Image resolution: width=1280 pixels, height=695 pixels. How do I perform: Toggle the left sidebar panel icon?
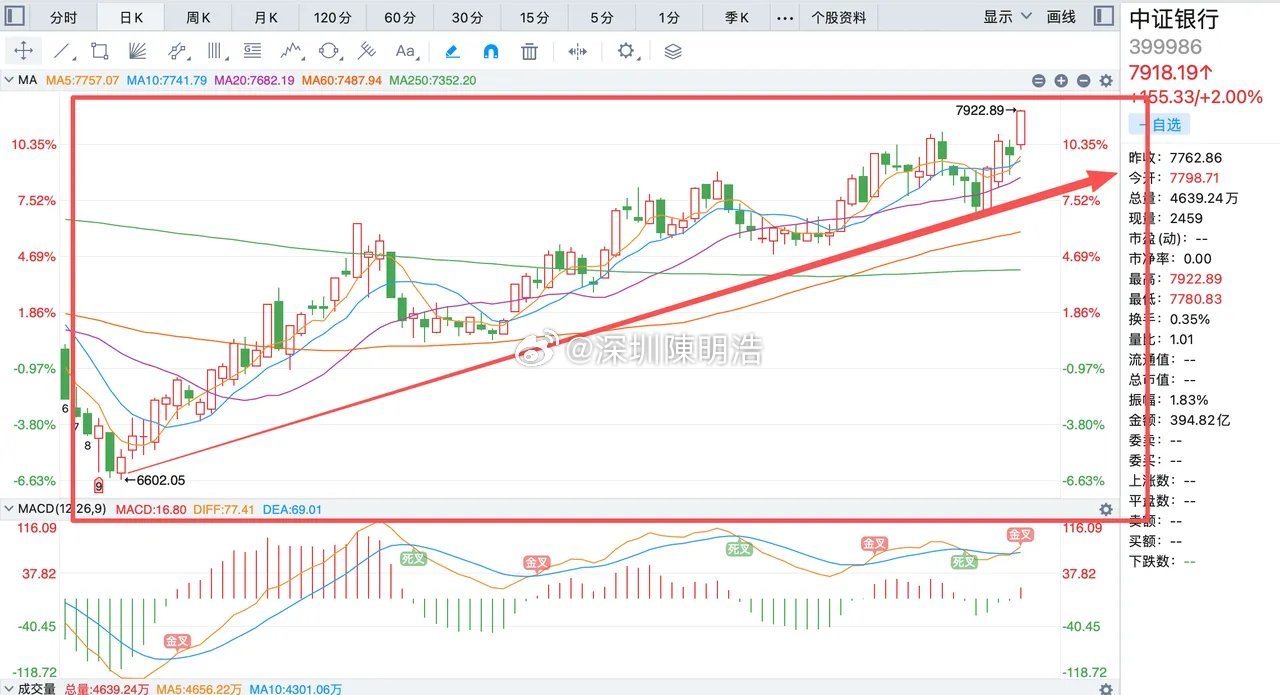12,17
